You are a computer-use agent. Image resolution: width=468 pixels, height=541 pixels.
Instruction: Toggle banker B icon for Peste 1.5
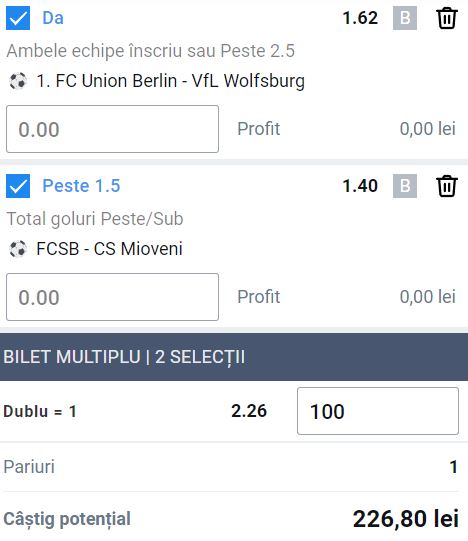click(405, 186)
